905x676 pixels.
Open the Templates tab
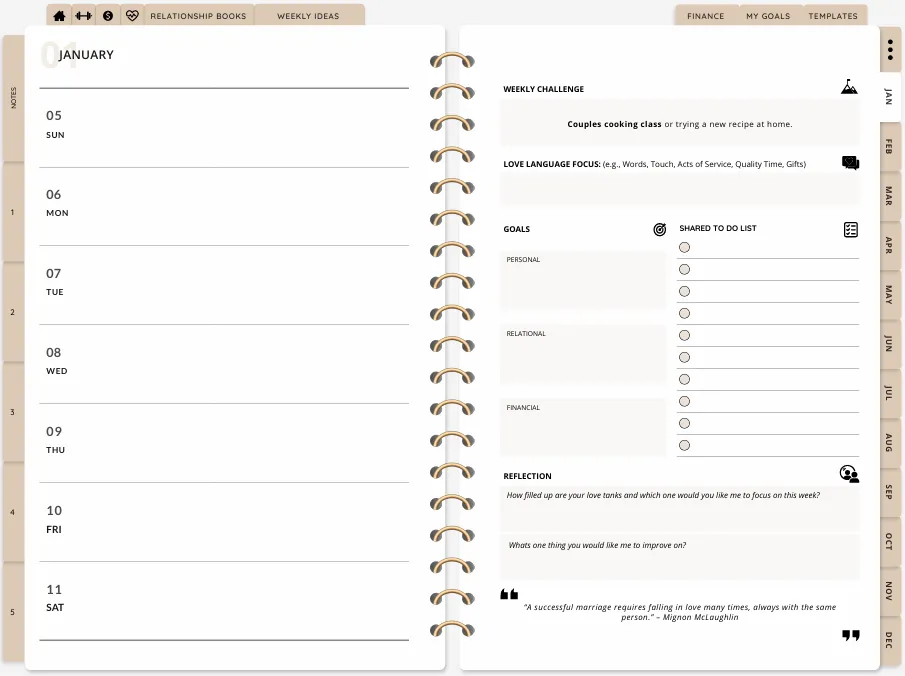tap(833, 16)
